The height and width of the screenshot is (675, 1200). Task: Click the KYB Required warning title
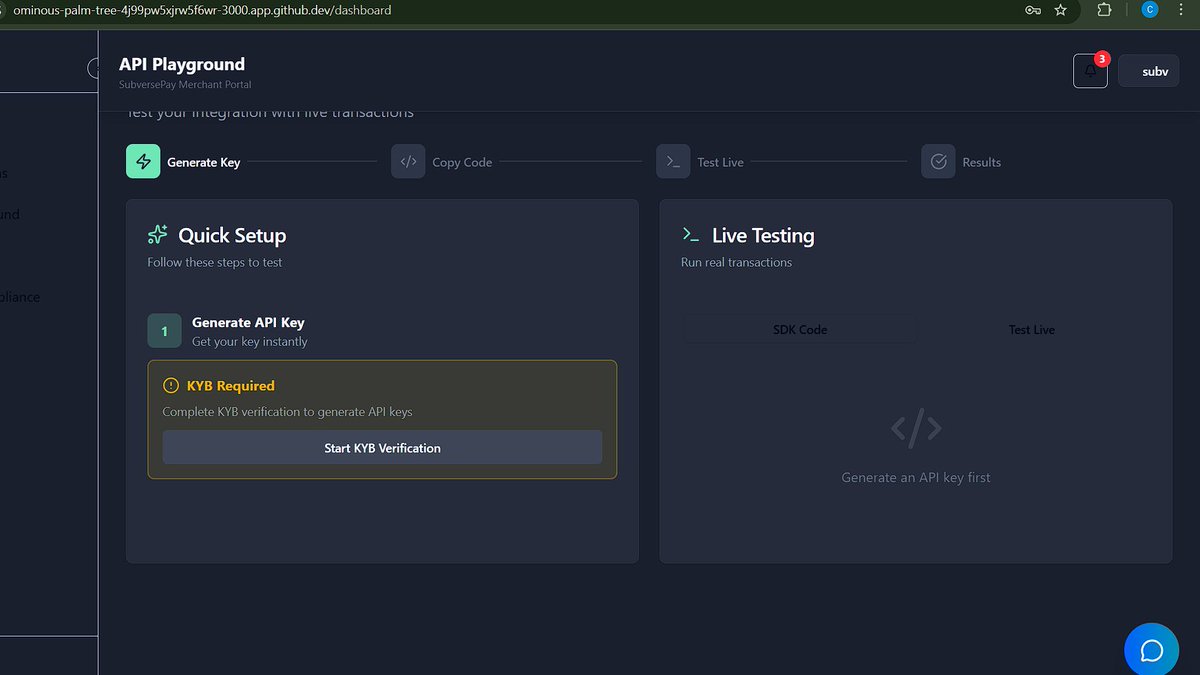click(231, 385)
